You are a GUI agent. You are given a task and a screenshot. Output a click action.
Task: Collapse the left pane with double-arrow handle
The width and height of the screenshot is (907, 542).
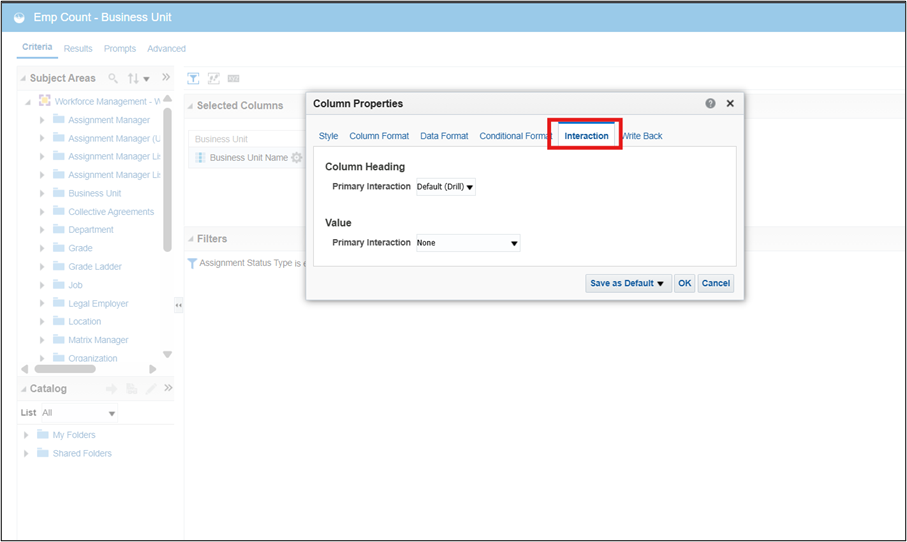[178, 305]
